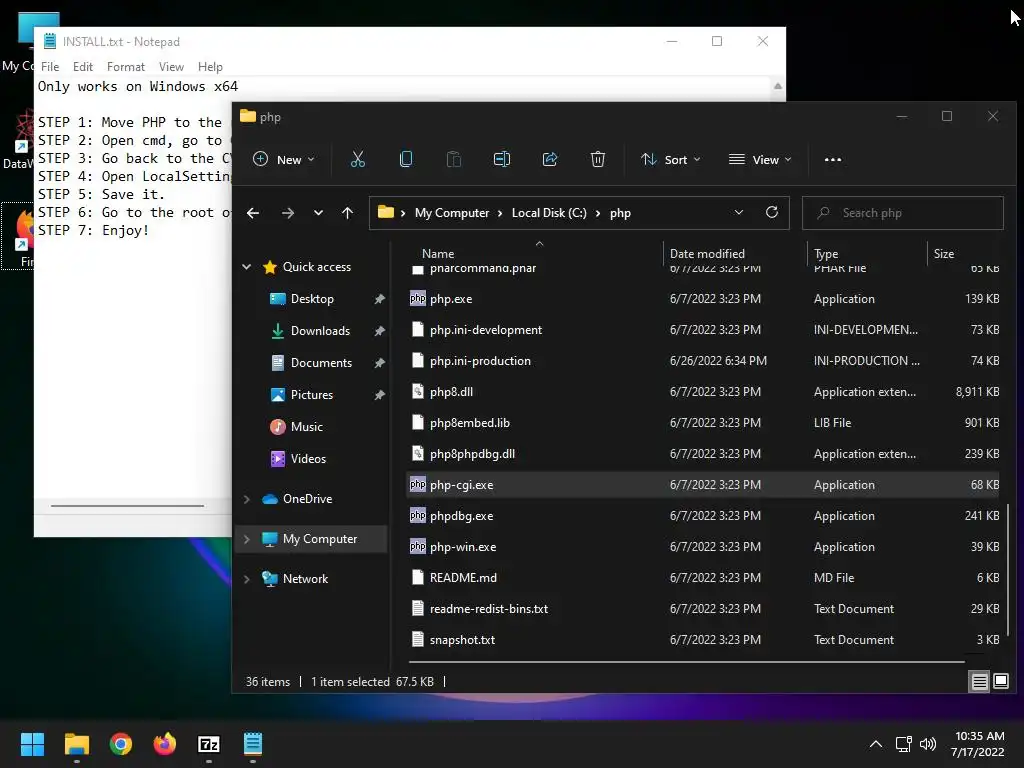Launch Google Chrome from taskbar

(121, 744)
